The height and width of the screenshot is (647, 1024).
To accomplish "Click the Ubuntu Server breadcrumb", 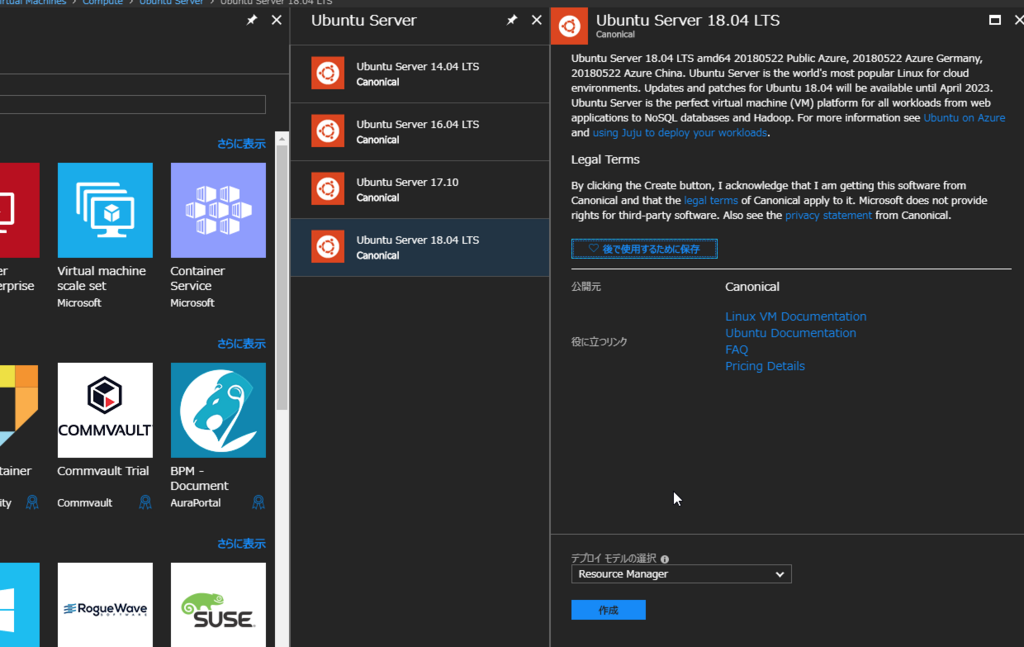I will 171,3.
